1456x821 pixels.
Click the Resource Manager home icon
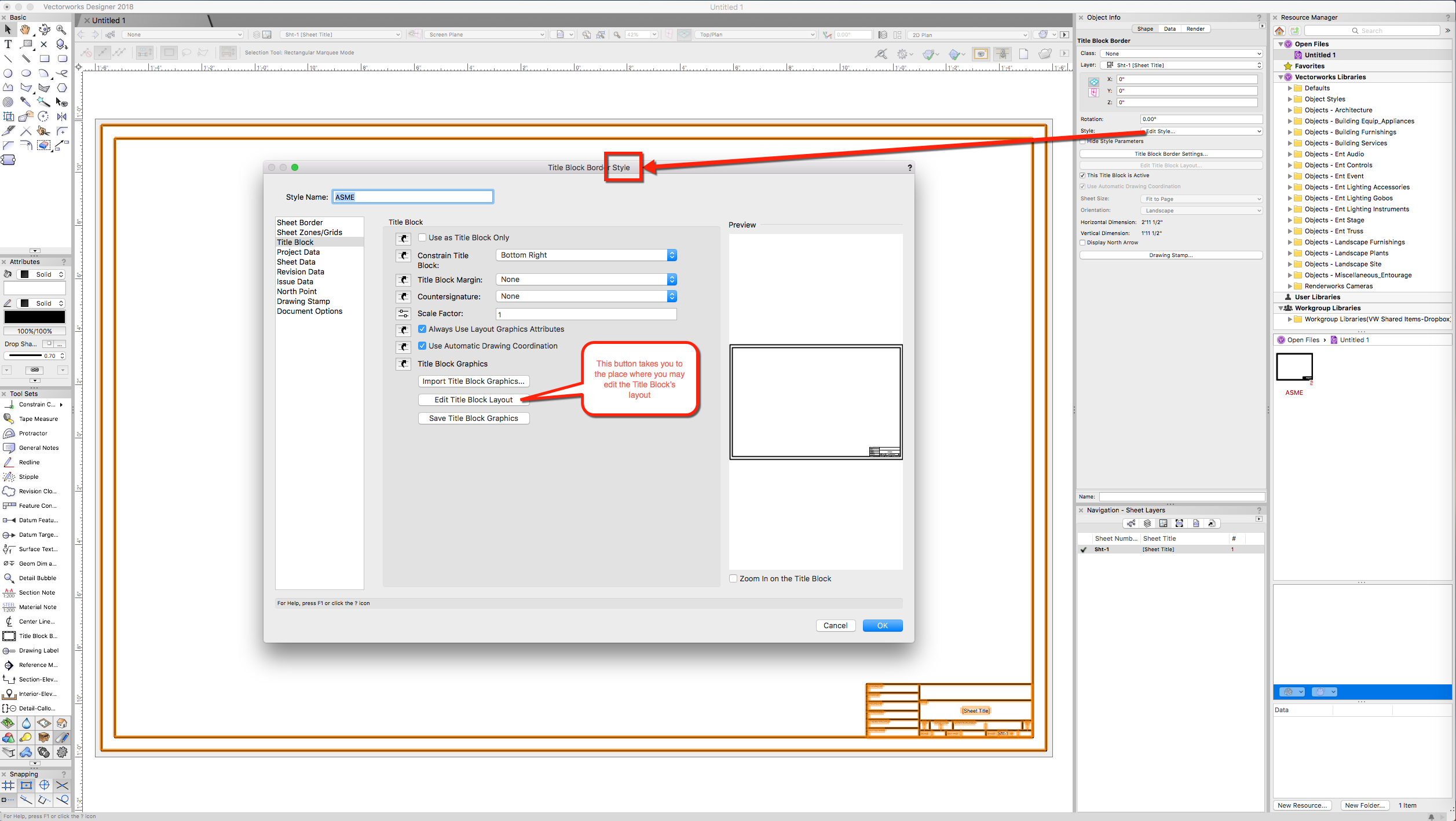[x=1280, y=31]
